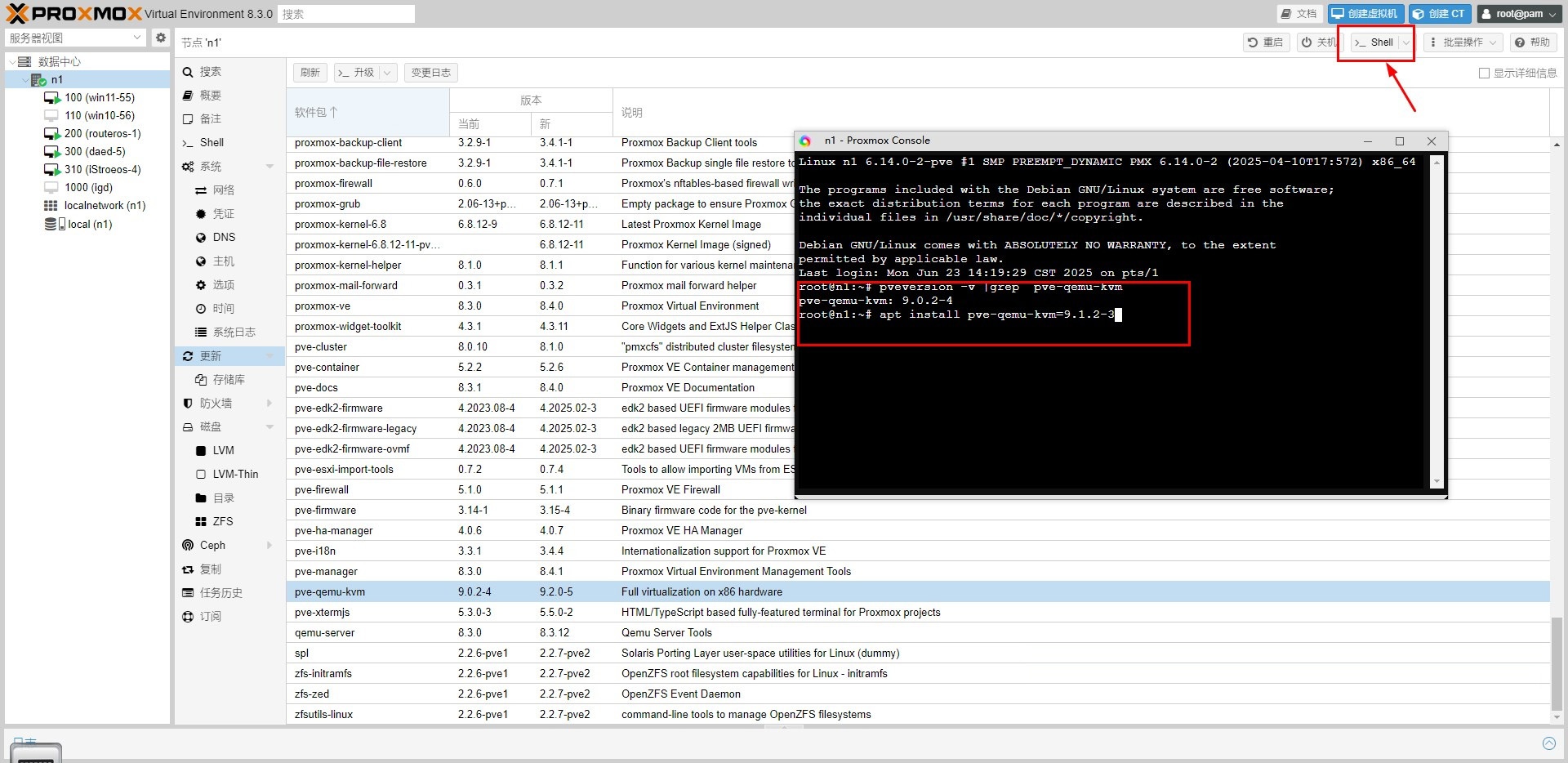Open 存储库 repositories page
Viewport: 1568px width, 763px height.
click(230, 379)
